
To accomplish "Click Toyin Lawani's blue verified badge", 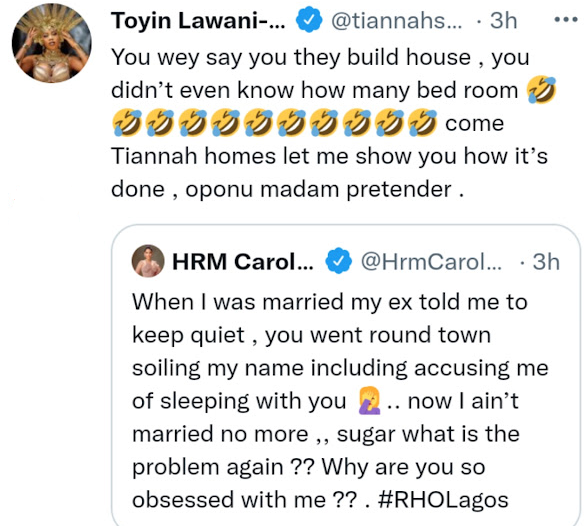I will [309, 21].
